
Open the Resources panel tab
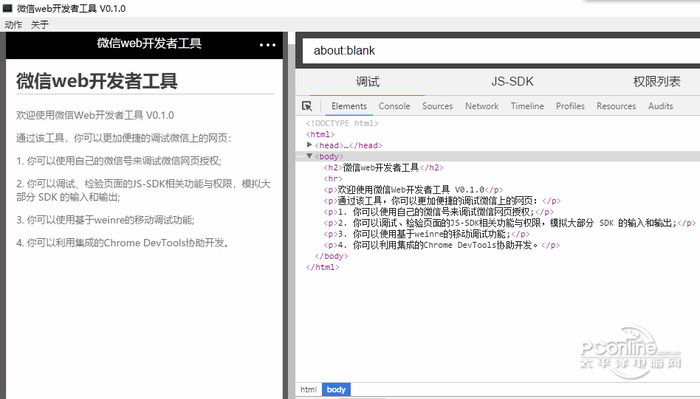616,106
